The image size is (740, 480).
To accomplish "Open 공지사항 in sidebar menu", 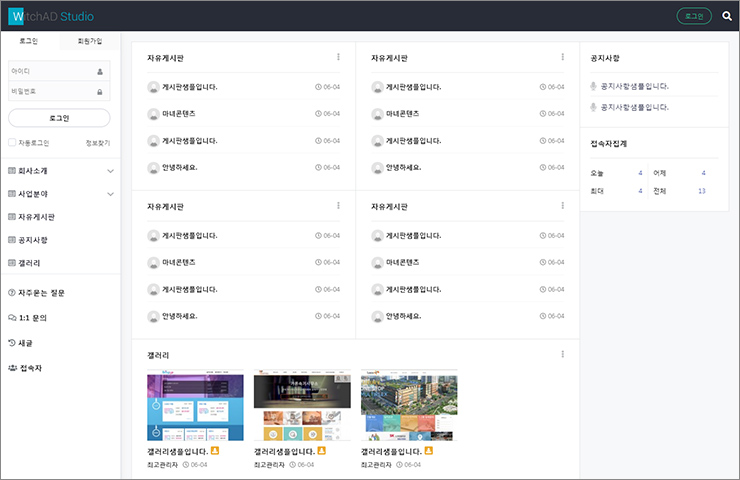I will pos(33,240).
